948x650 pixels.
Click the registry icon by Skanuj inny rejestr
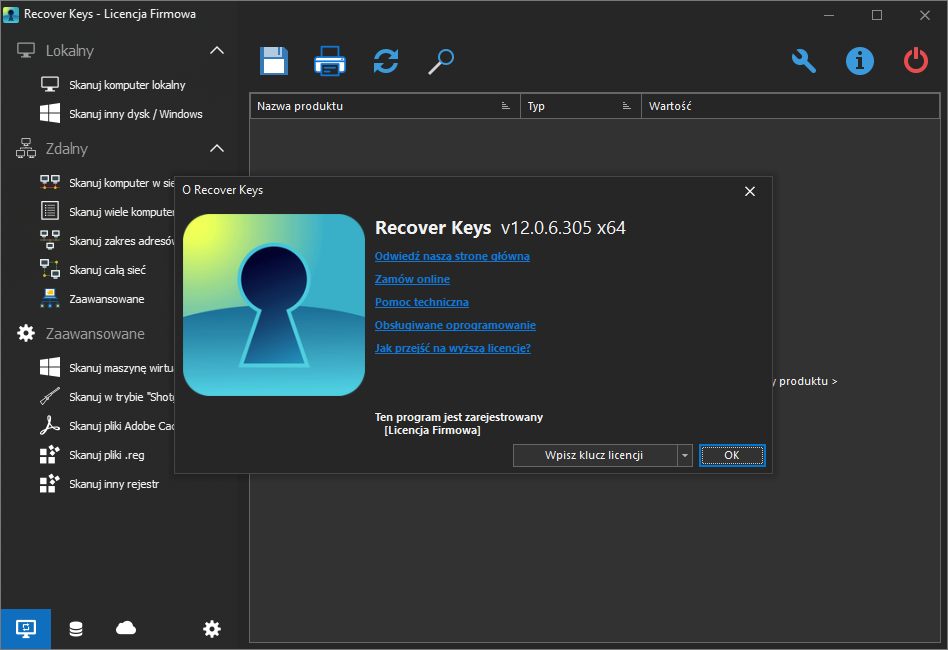click(x=50, y=483)
